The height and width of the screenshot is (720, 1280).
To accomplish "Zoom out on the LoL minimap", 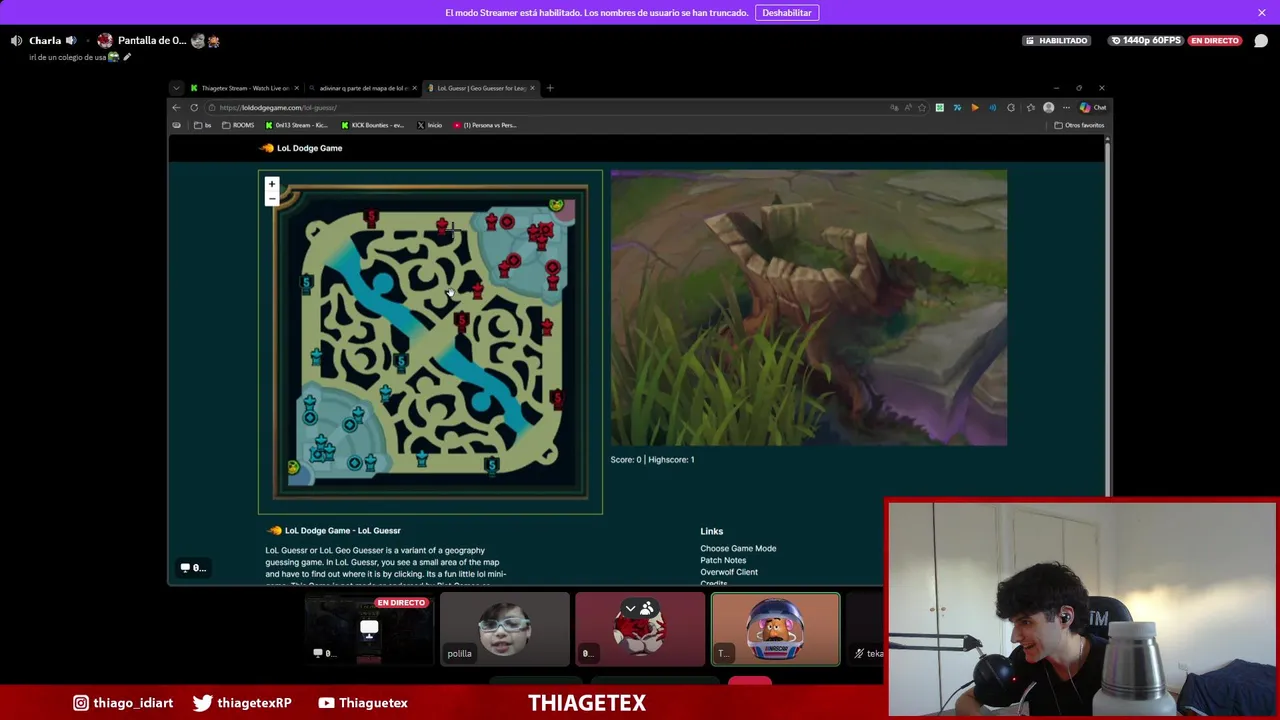I will tap(271, 199).
